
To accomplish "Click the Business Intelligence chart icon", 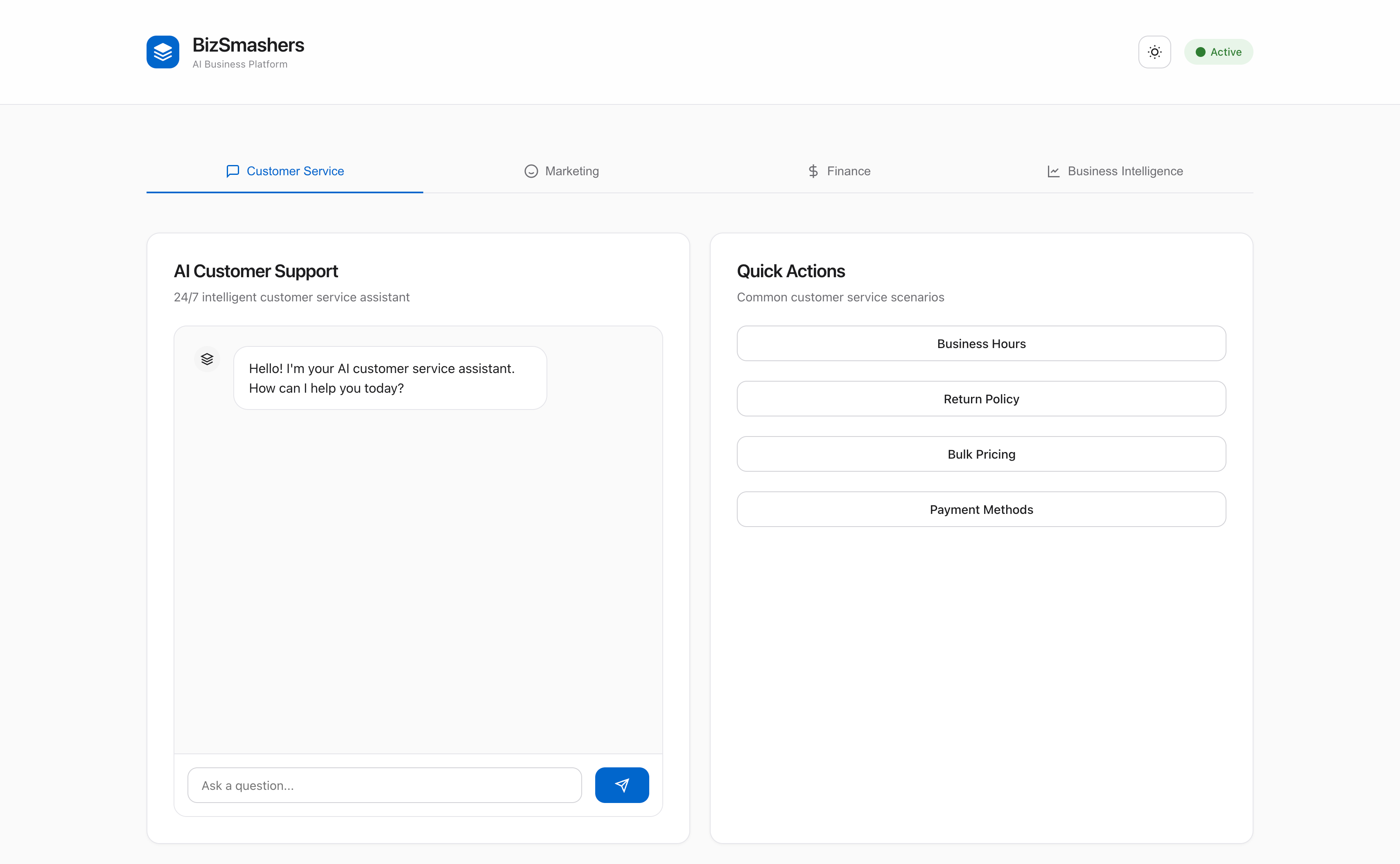I will tap(1053, 172).
